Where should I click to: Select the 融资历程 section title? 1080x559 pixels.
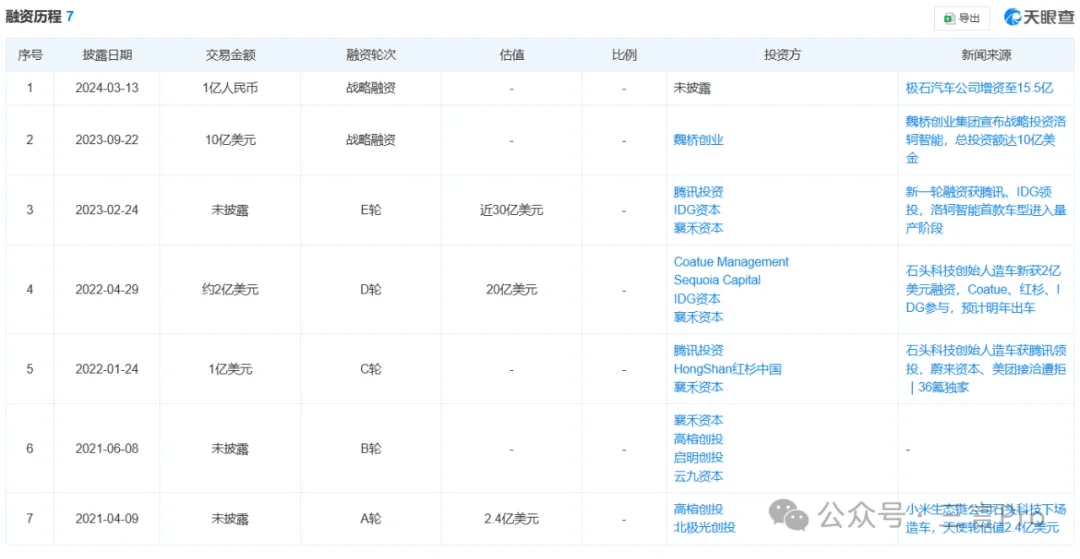coord(32,17)
